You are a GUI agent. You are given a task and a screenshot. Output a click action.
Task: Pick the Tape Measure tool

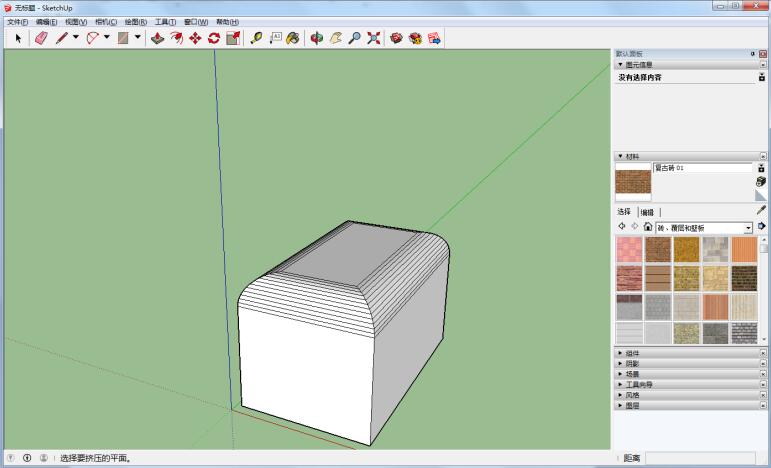pos(256,38)
